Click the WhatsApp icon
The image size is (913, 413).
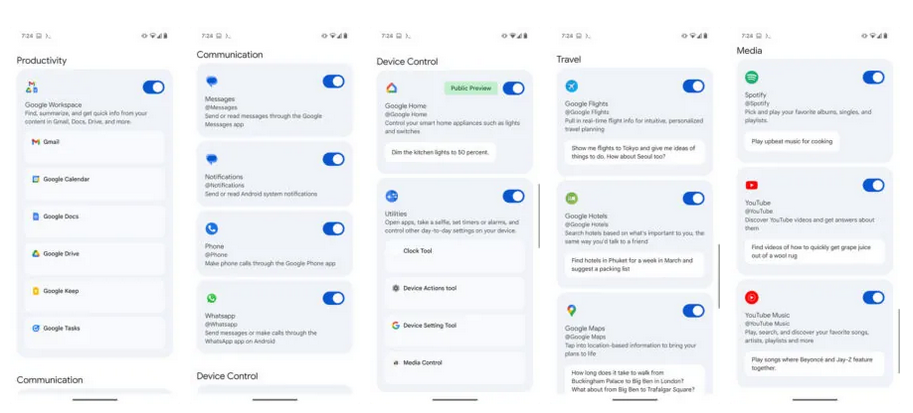click(211, 298)
